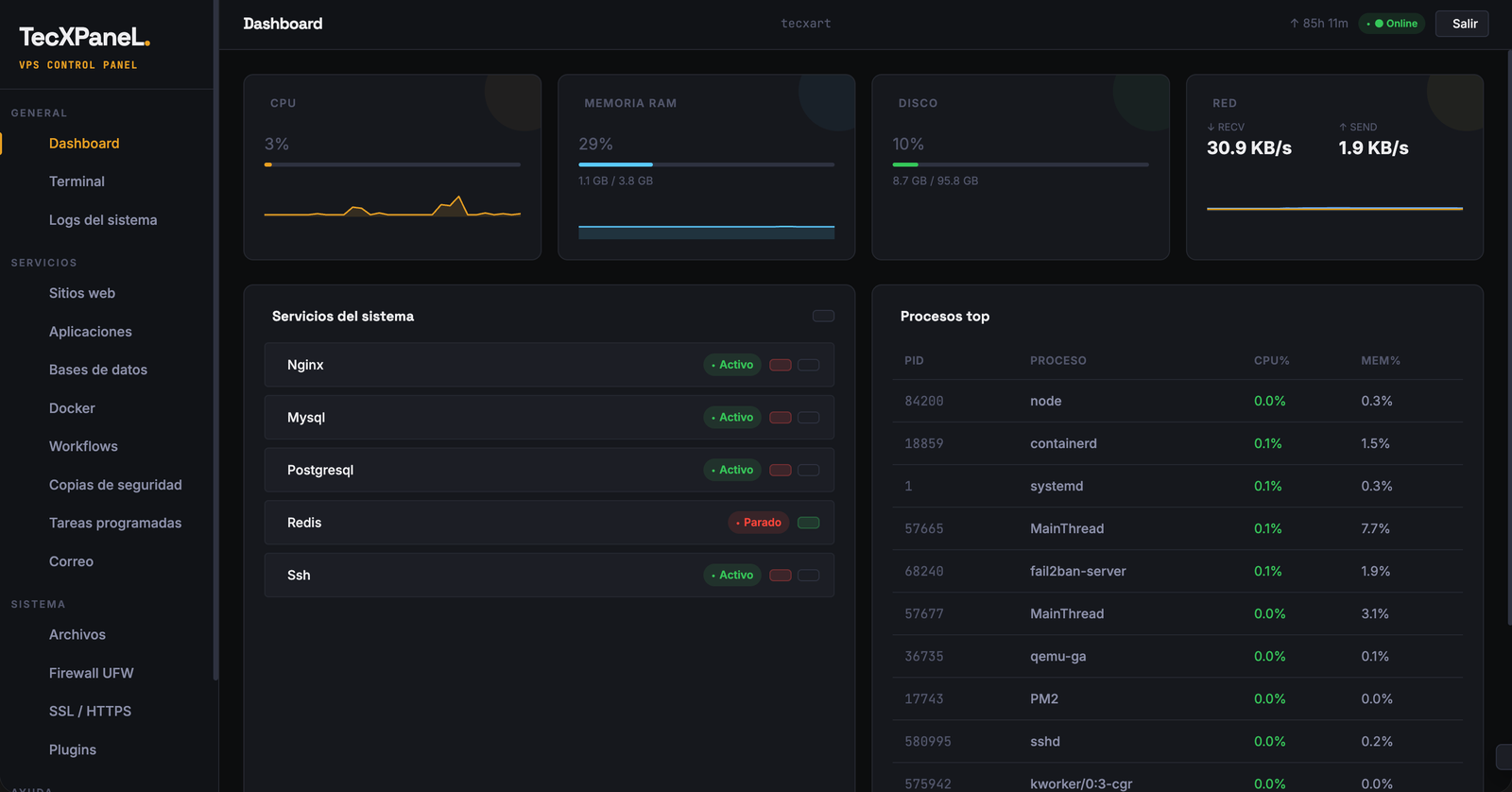Click the gray restart button for Nginx

tap(808, 365)
